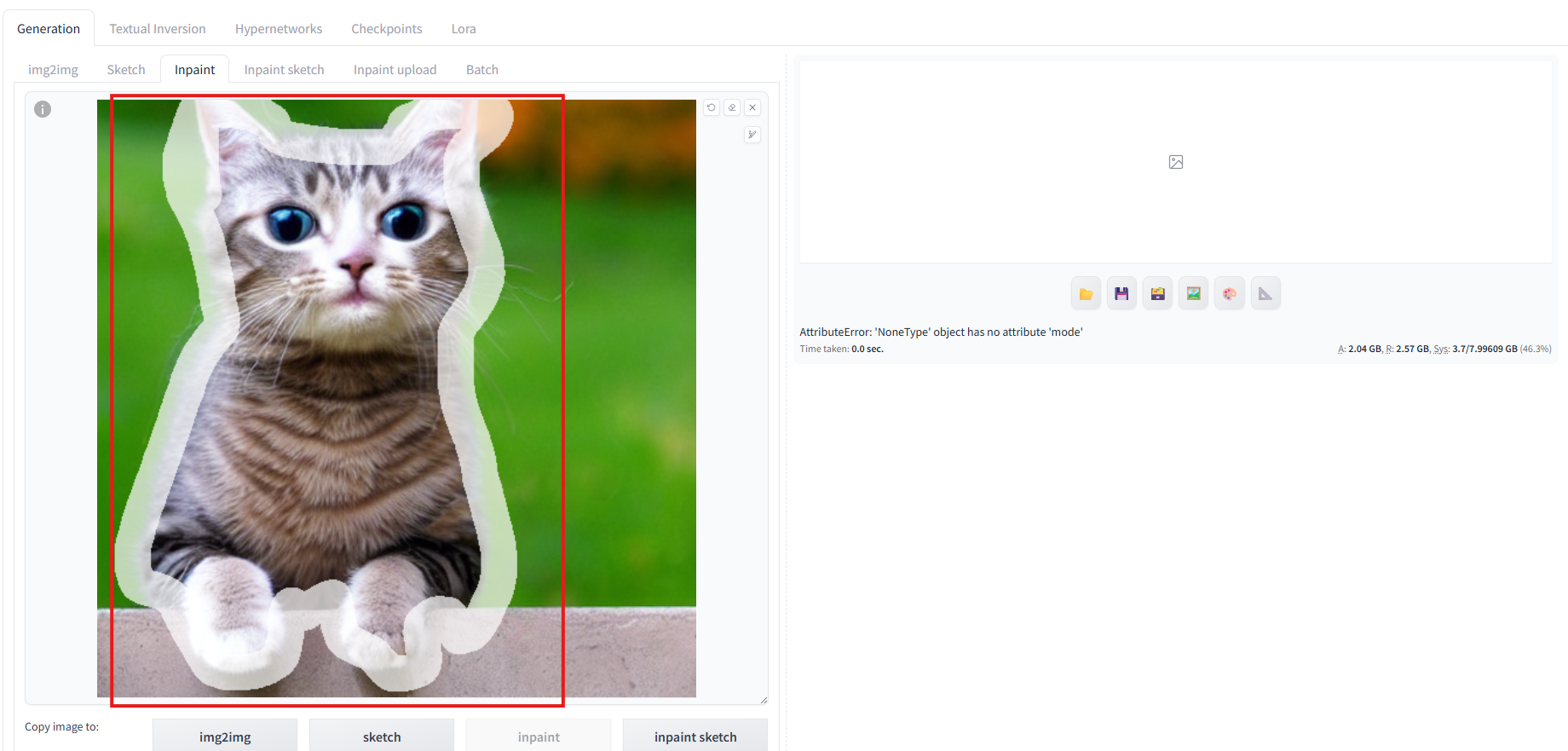
Task: Copy image to inpaint sketch button
Action: point(695,737)
